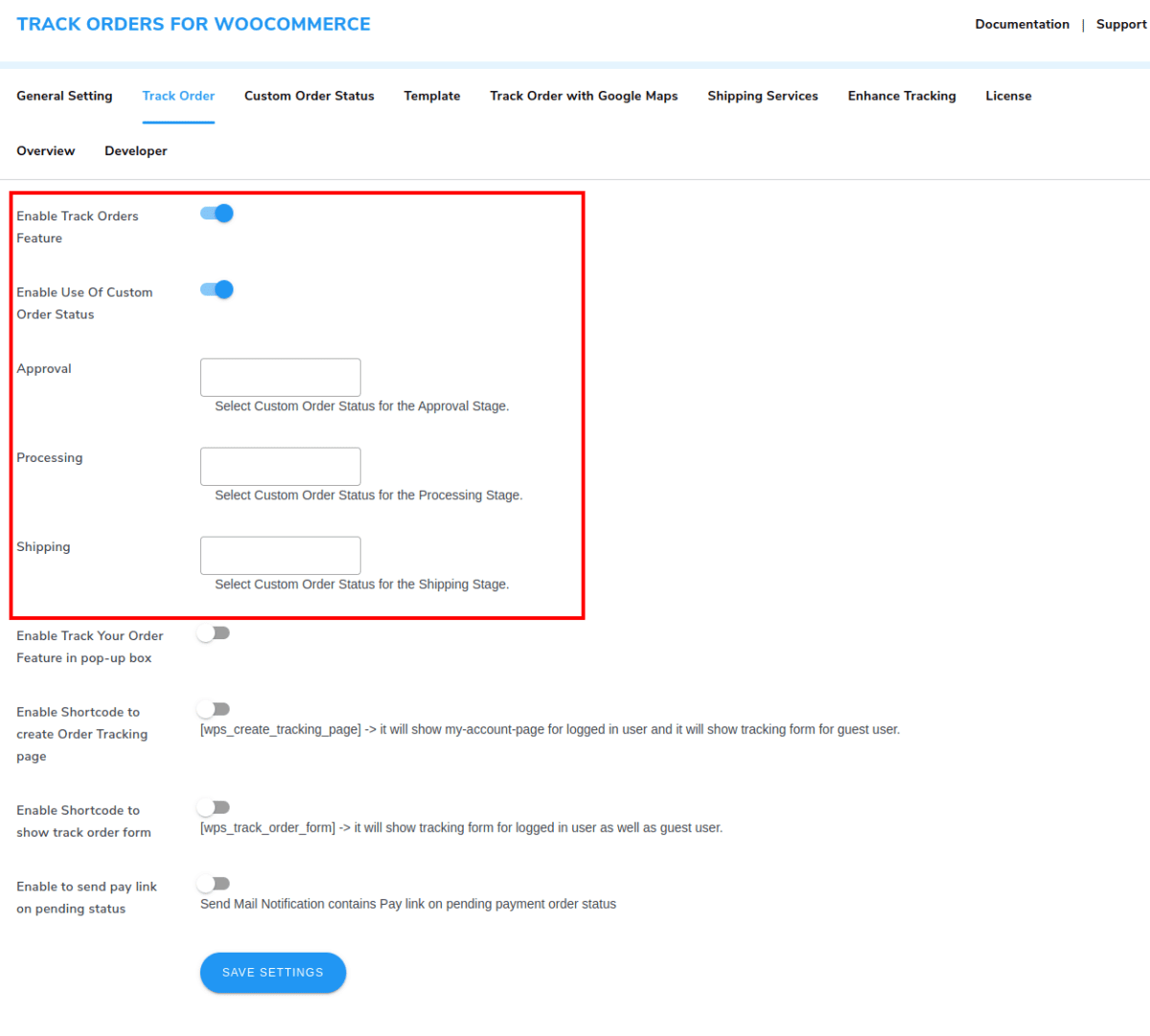Open the Documentation link
Screen dimensions: 1150x1036
click(x=1022, y=25)
